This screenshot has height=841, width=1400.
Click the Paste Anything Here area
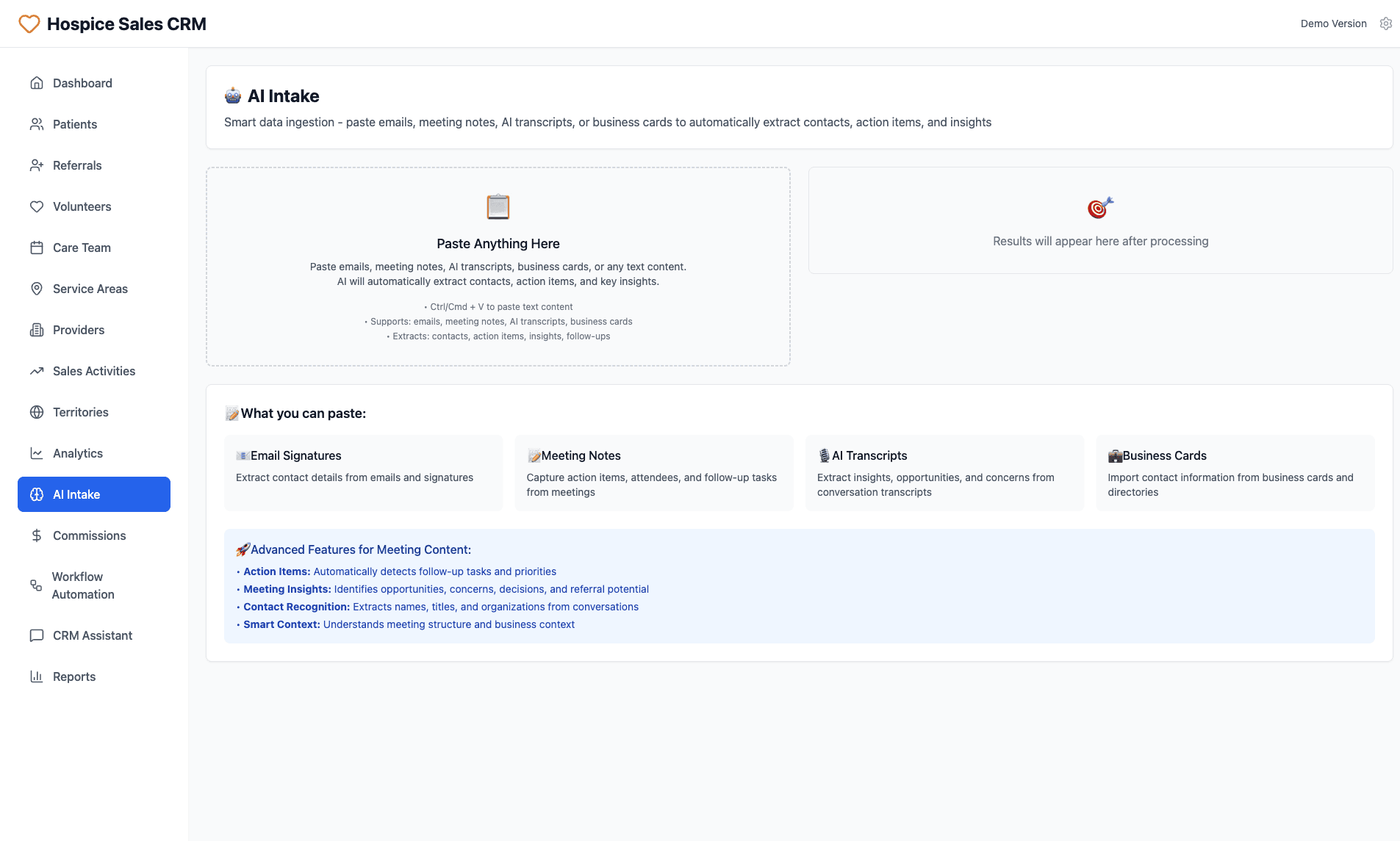click(498, 267)
